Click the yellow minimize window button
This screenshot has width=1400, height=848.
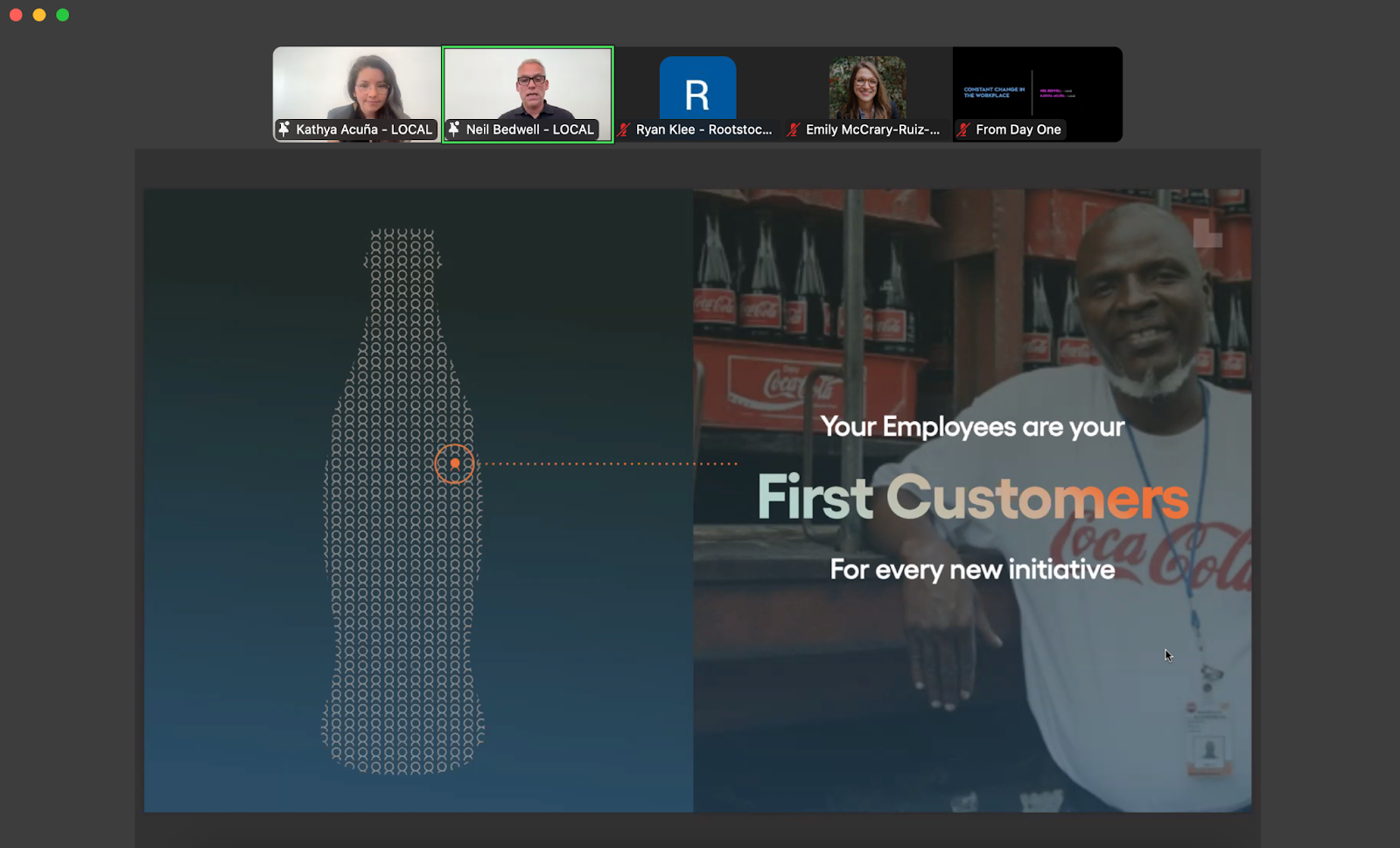(39, 15)
